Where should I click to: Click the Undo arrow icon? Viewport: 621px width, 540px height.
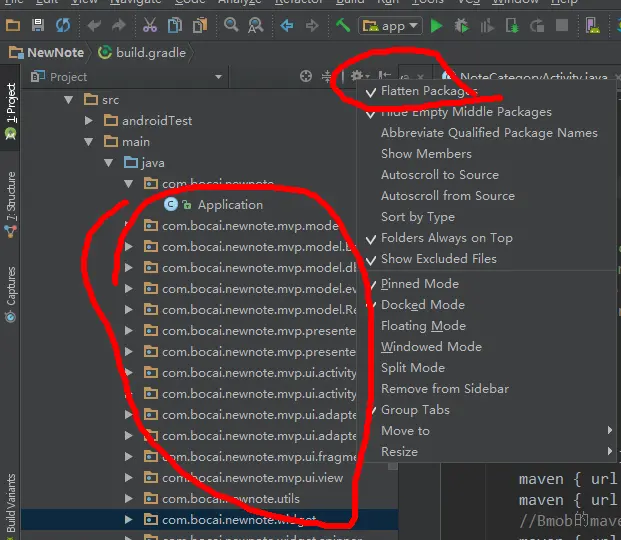[x=94, y=26]
